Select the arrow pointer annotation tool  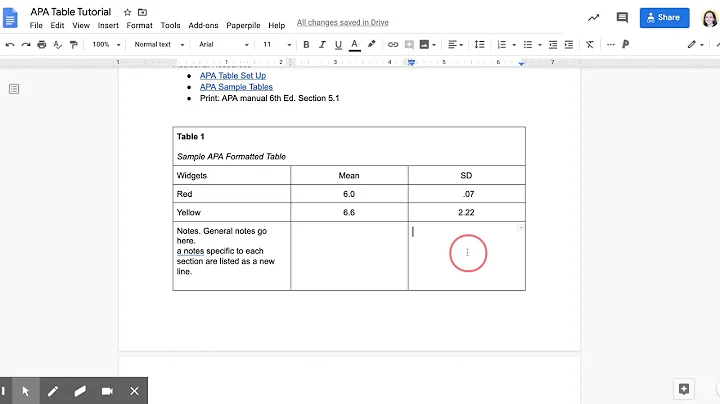click(26, 391)
